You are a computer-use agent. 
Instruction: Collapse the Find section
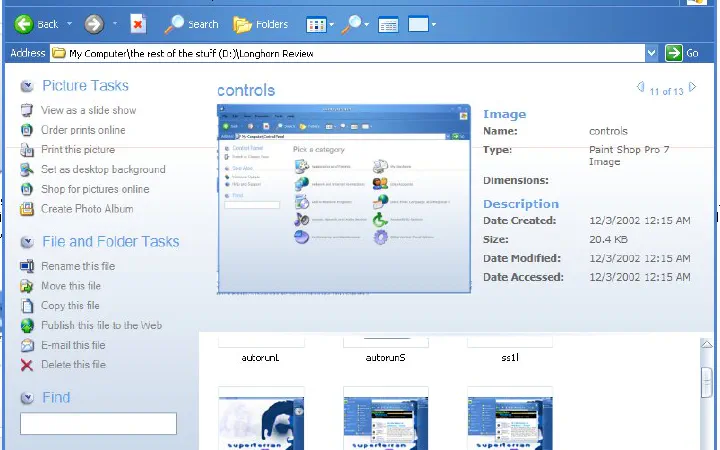(x=27, y=398)
